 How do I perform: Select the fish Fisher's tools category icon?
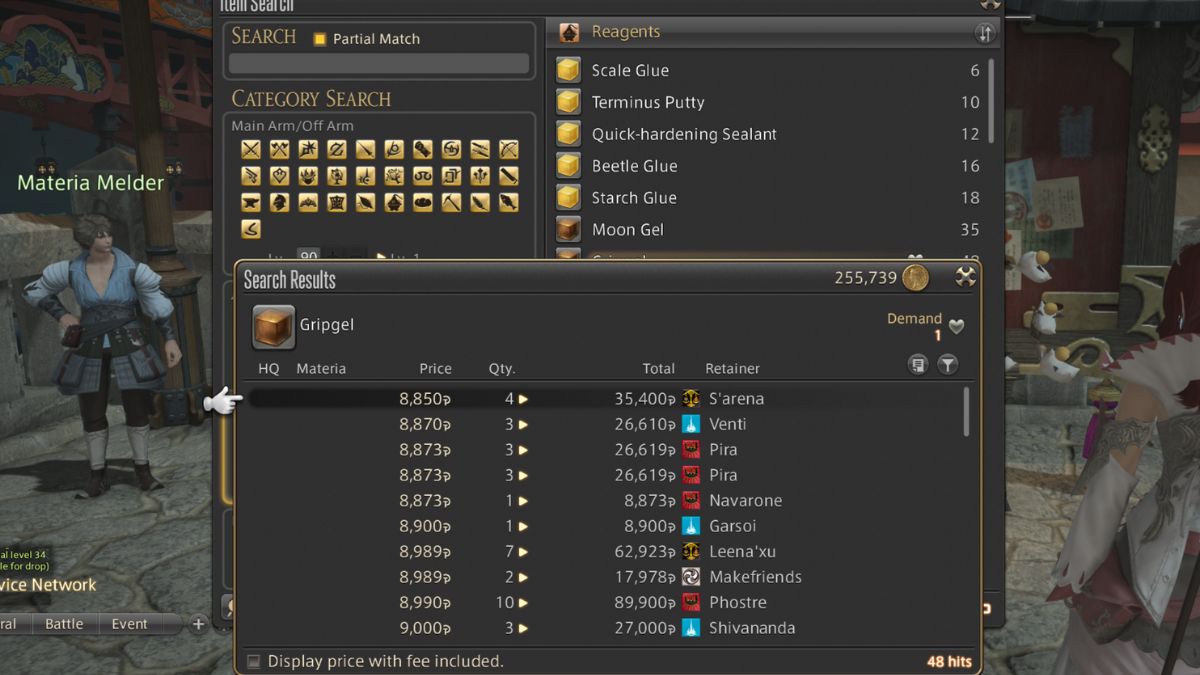509,203
